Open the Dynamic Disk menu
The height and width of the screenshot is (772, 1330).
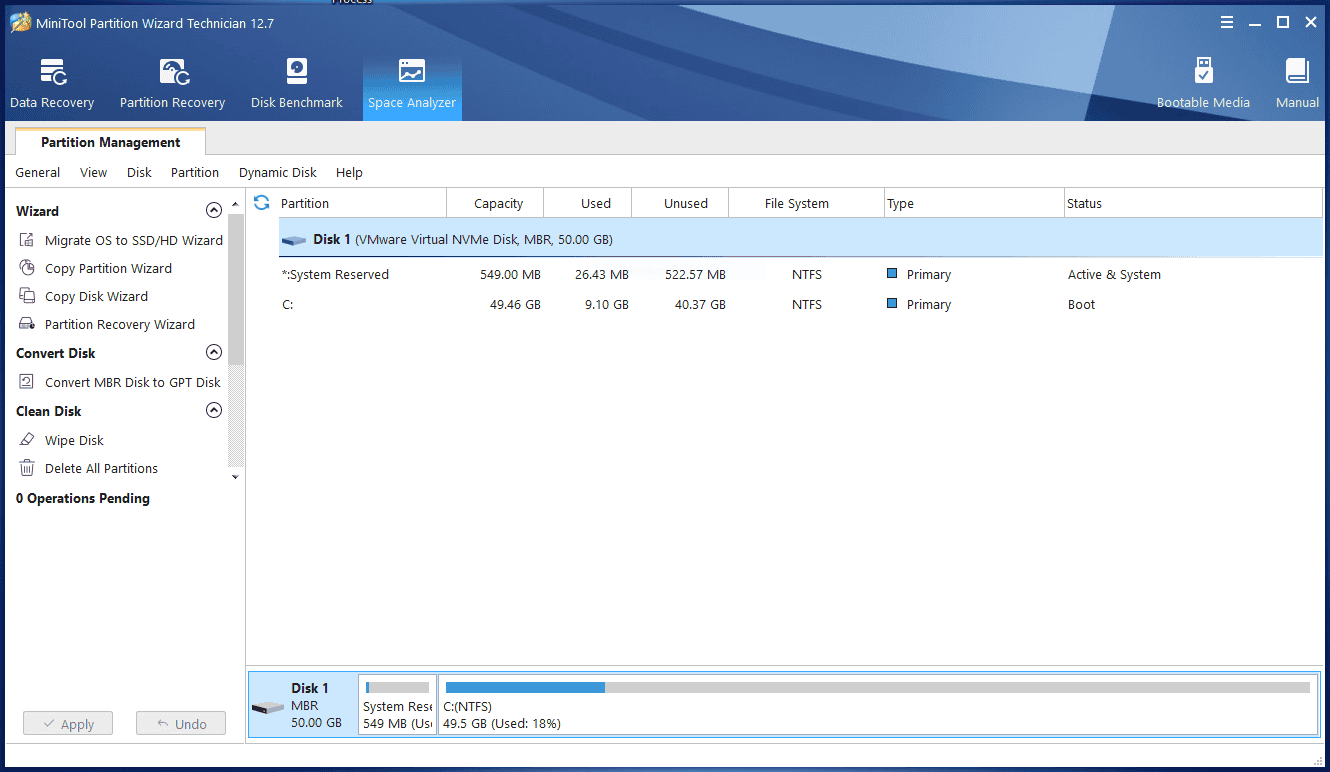[277, 173]
